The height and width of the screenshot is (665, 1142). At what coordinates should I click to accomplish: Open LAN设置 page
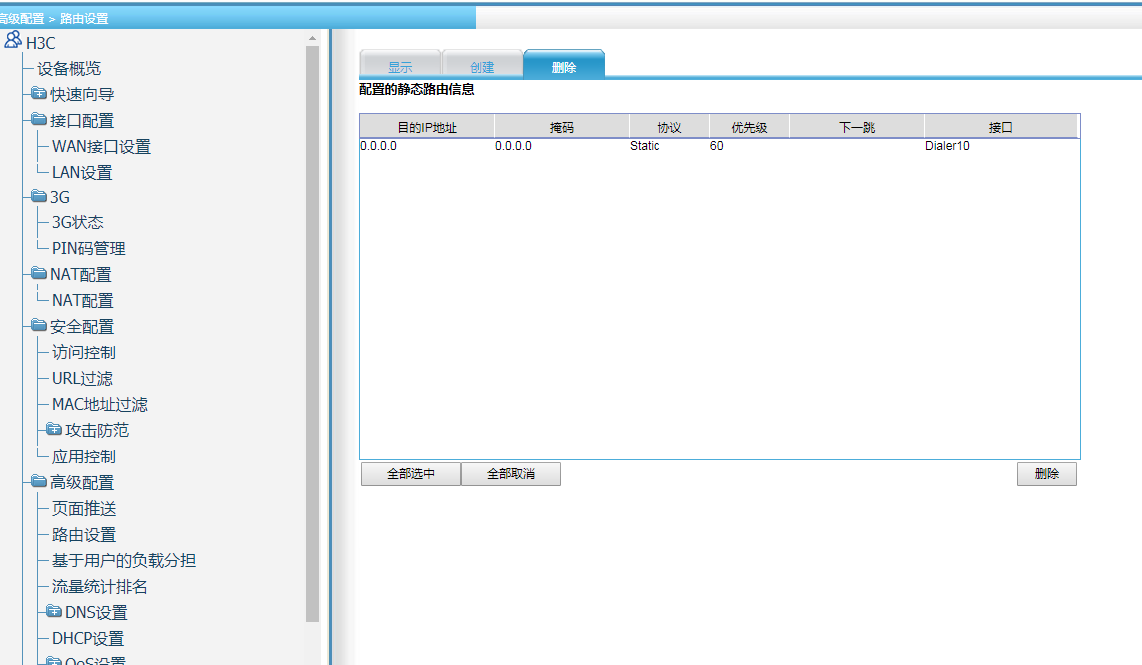(82, 173)
